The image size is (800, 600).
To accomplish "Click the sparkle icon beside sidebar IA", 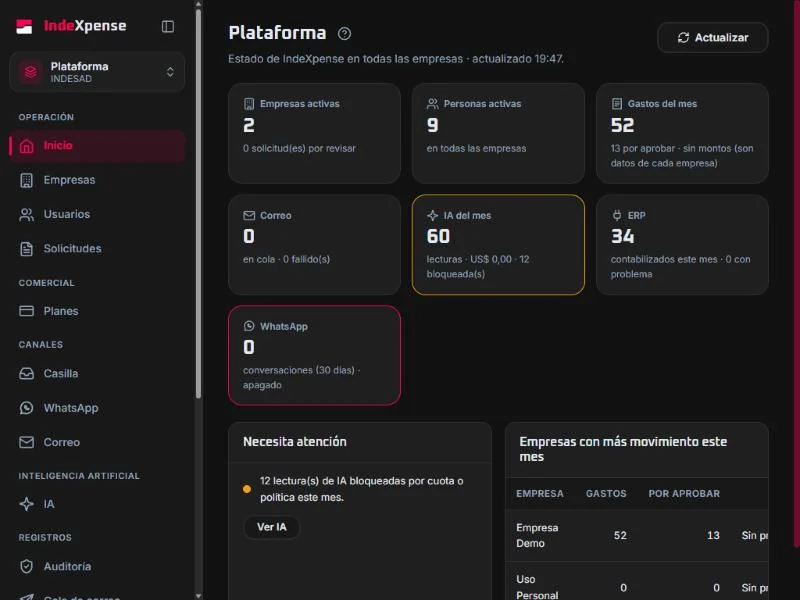I will [x=27, y=504].
